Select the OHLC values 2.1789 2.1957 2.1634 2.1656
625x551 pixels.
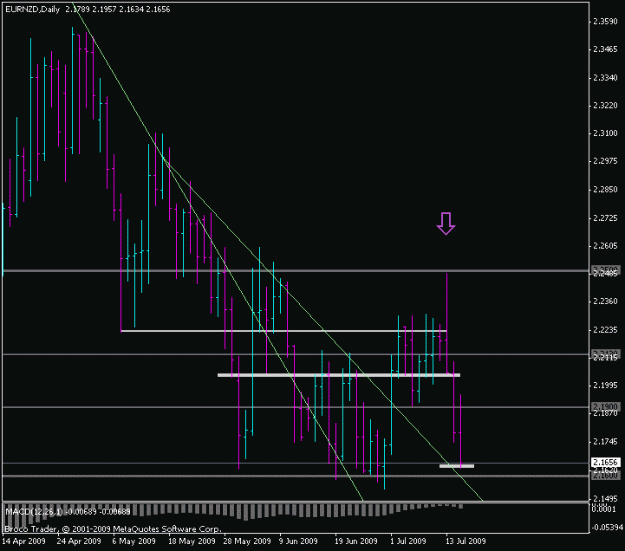tap(118, 9)
